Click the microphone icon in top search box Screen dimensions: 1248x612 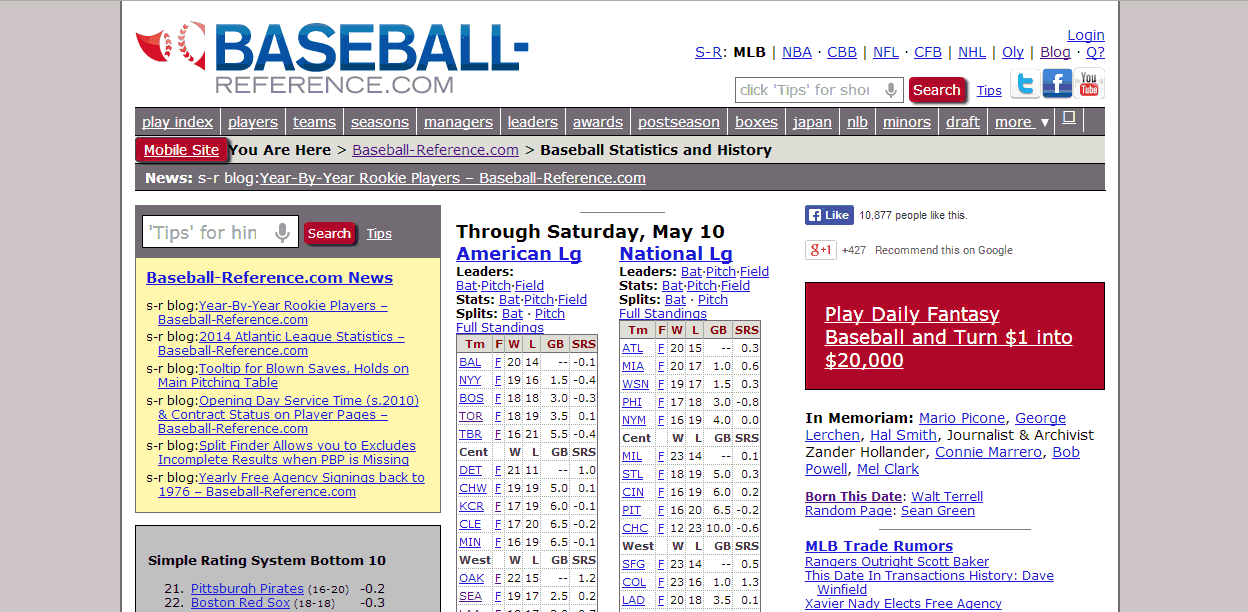[x=891, y=90]
